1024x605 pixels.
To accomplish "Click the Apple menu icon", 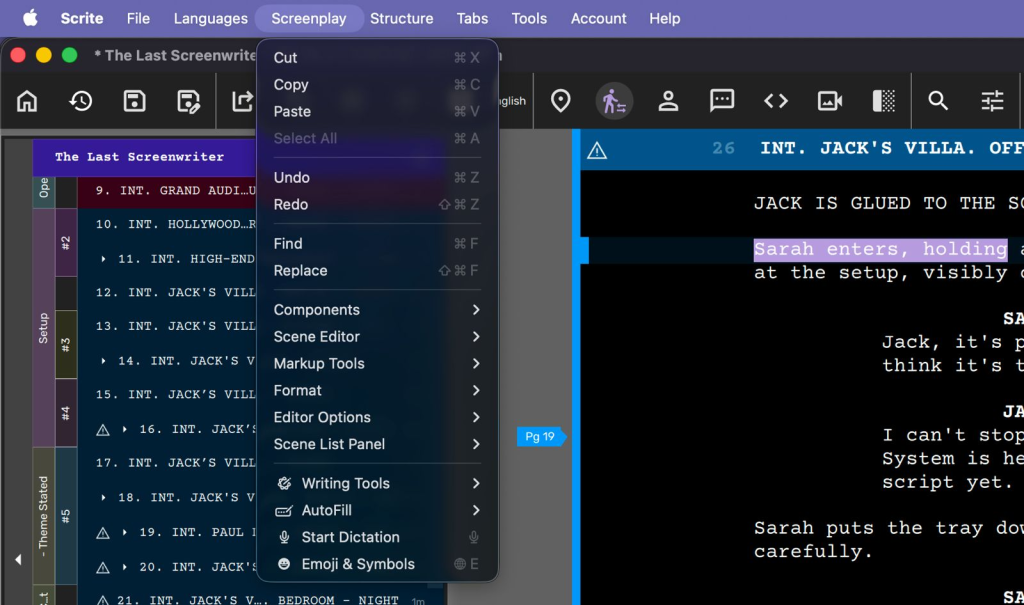I will [x=30, y=18].
